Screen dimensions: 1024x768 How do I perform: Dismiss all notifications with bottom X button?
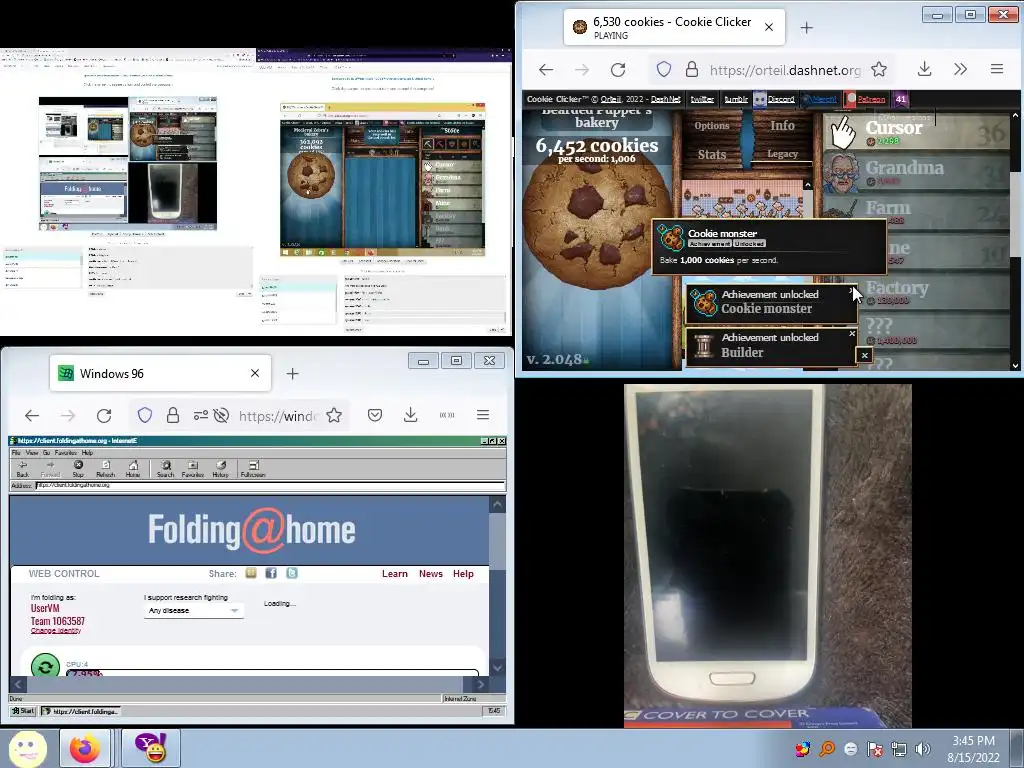click(864, 355)
